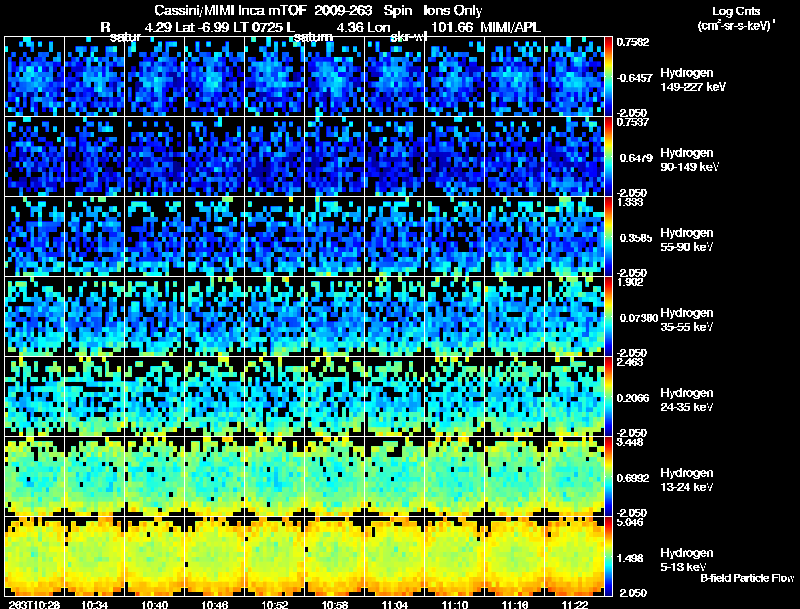This screenshot has width=800, height=609.
Task: Click the 10:46 time label
Action: 215,604
